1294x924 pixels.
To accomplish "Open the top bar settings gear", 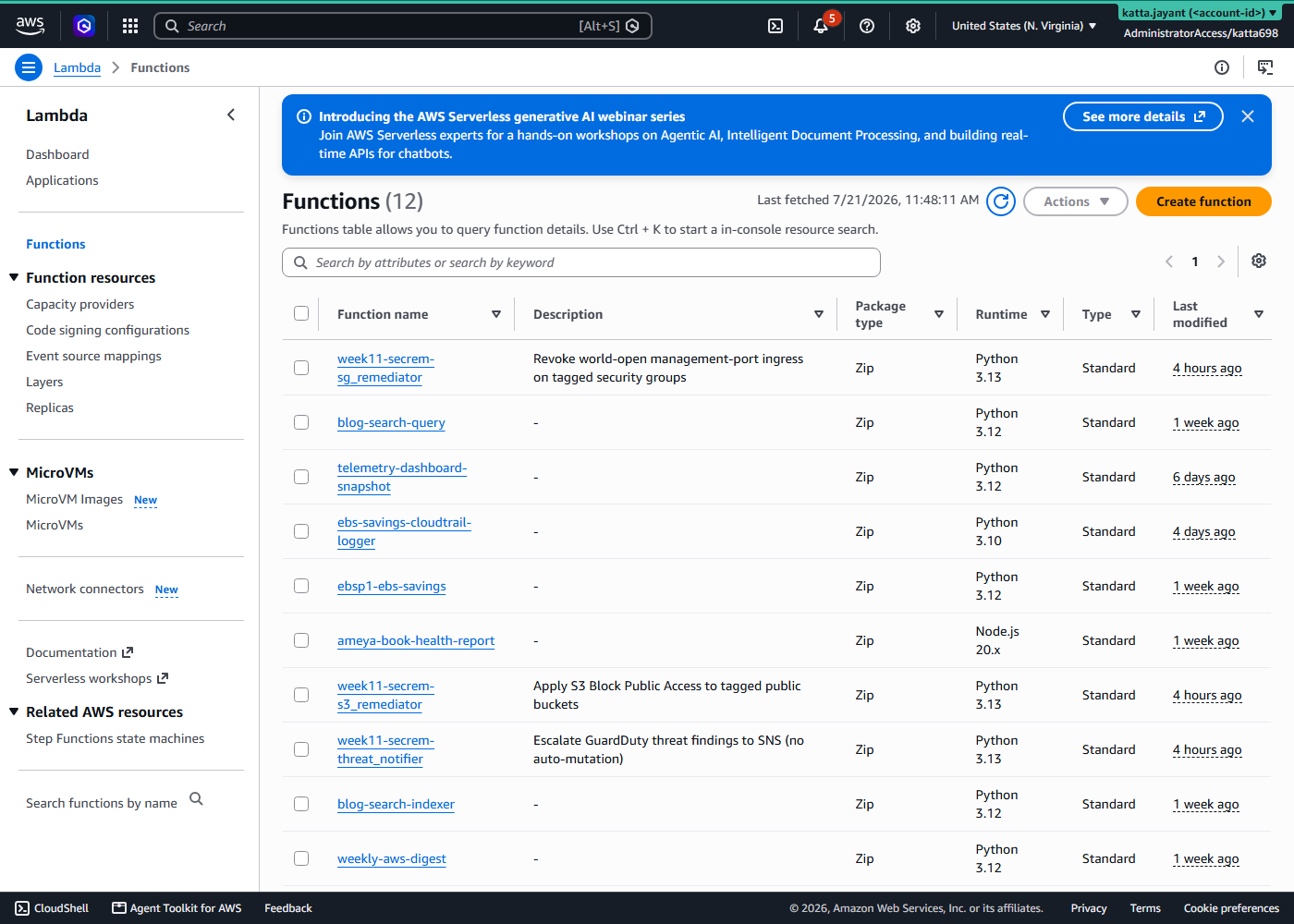I will point(913,26).
